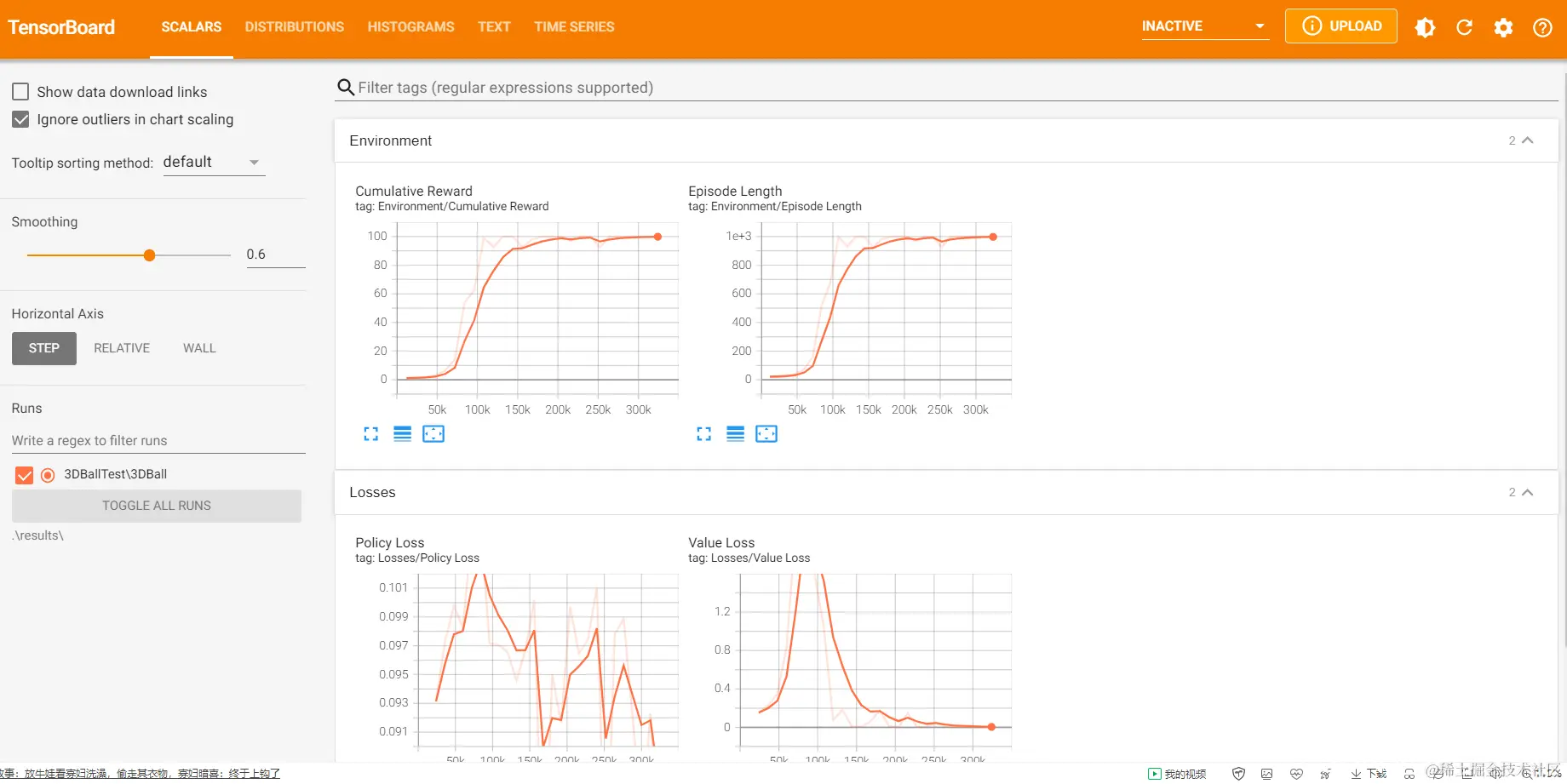Open the TEXT tab
This screenshot has height=784, width=1567.
pos(494,27)
